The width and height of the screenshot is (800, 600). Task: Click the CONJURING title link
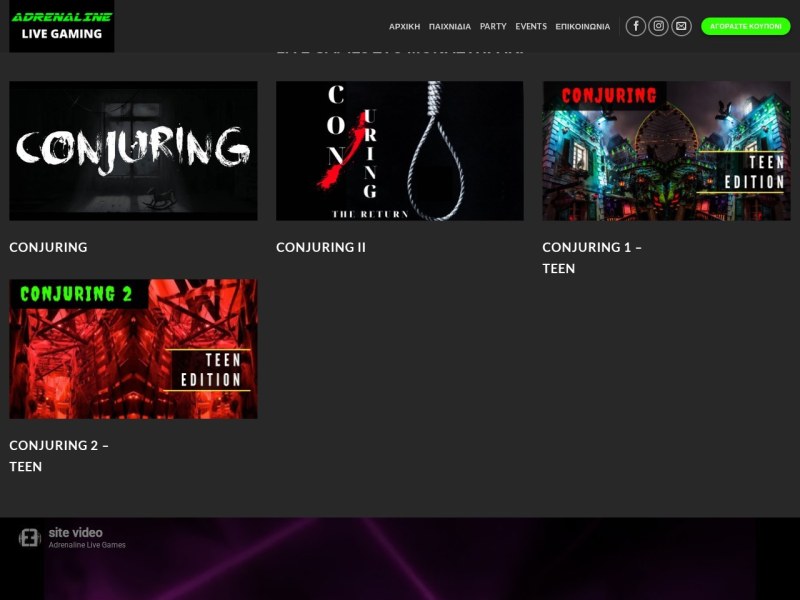(x=48, y=247)
